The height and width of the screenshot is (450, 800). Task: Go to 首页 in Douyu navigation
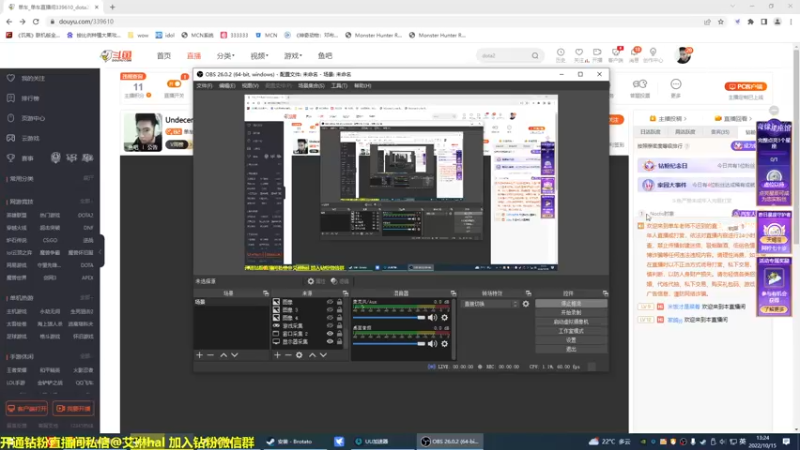(x=164, y=56)
